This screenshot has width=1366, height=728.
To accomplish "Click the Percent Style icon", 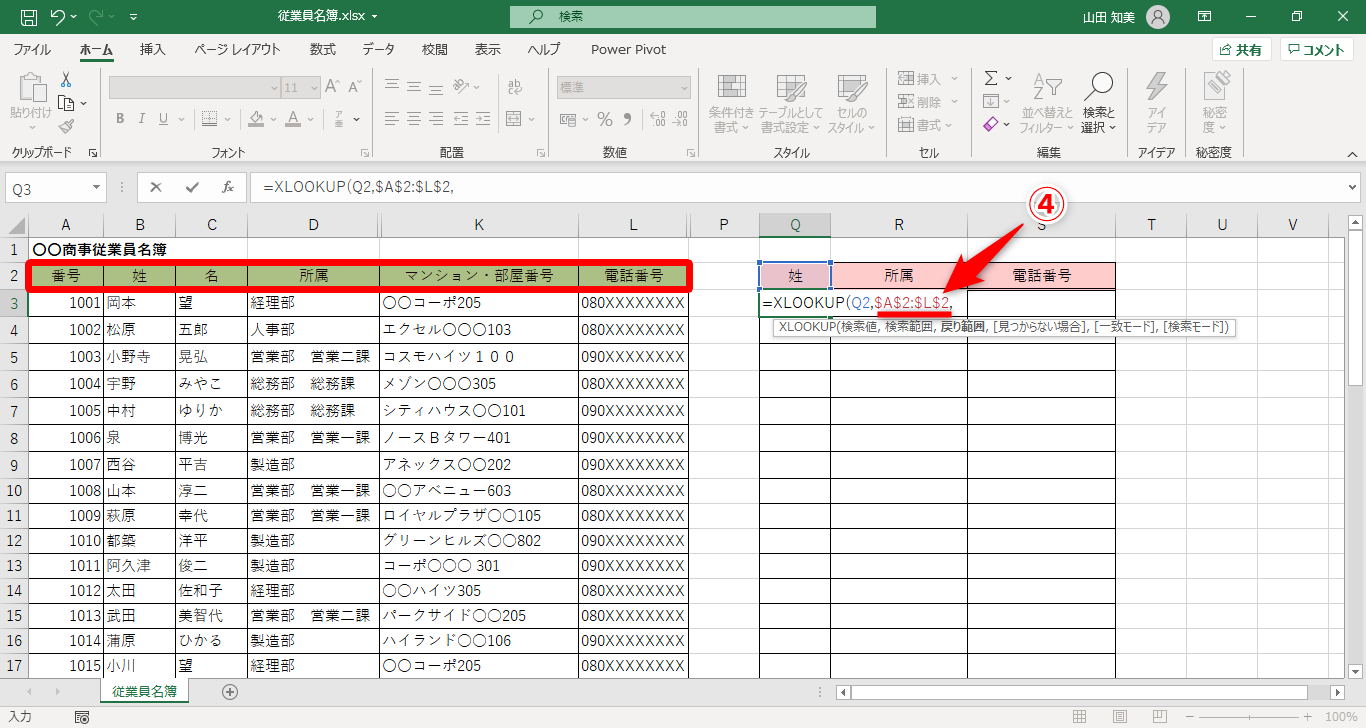I will point(604,119).
